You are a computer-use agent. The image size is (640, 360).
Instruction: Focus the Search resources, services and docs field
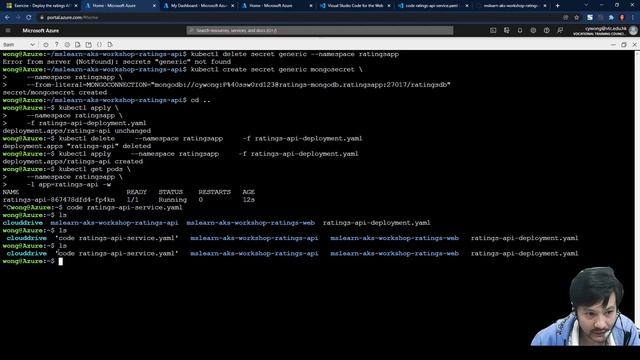pos(320,30)
